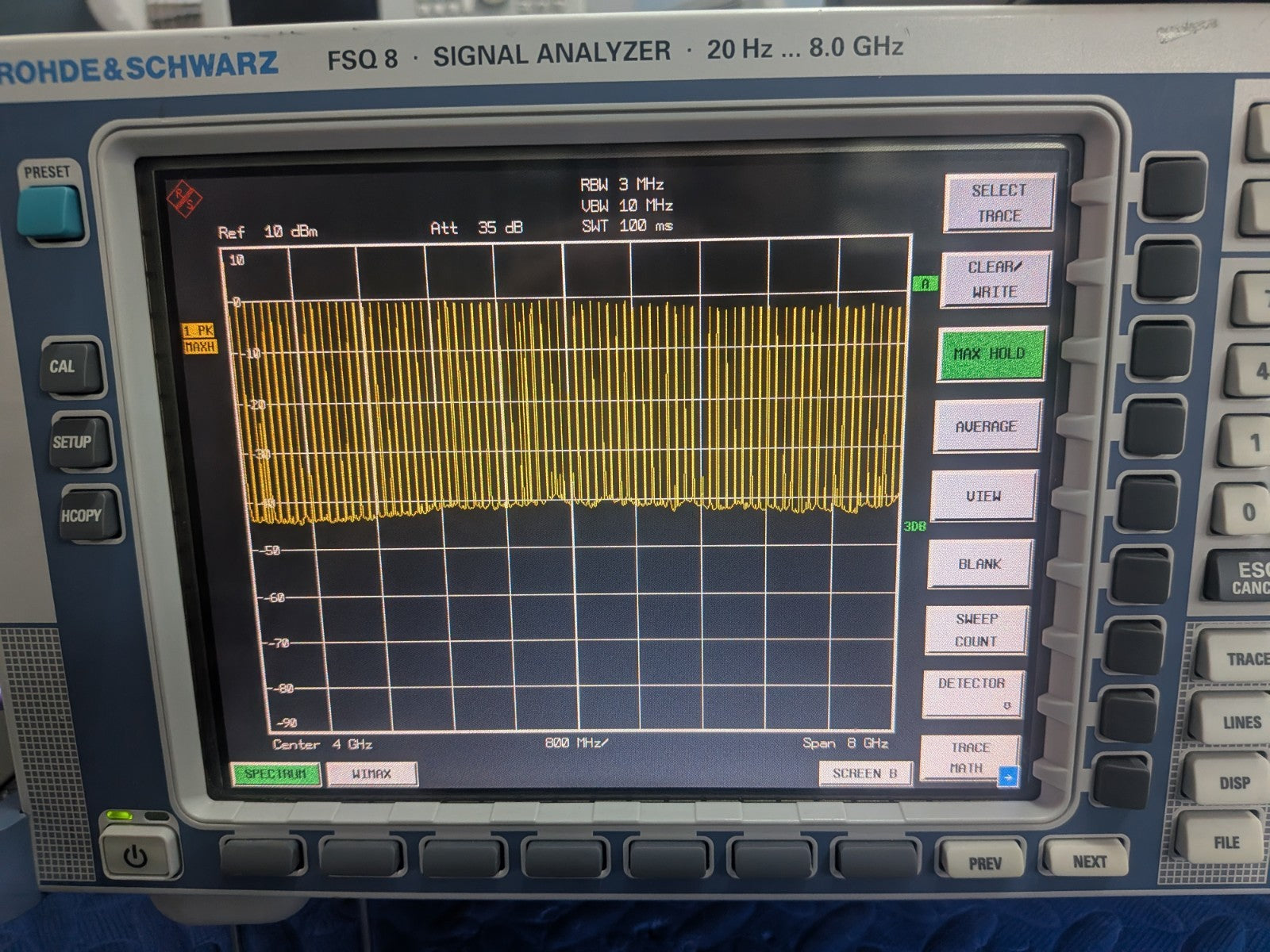Toggle the green MAX HOLD softkey
The width and height of the screenshot is (1270, 952).
point(990,354)
